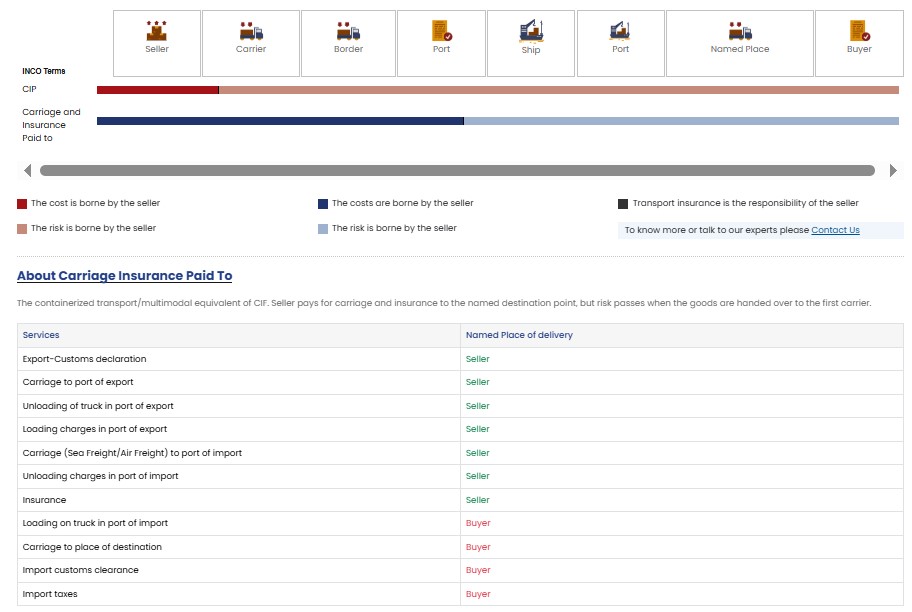The image size is (912, 612).
Task: Click the light blue seller risk swatch
Action: pos(323,229)
